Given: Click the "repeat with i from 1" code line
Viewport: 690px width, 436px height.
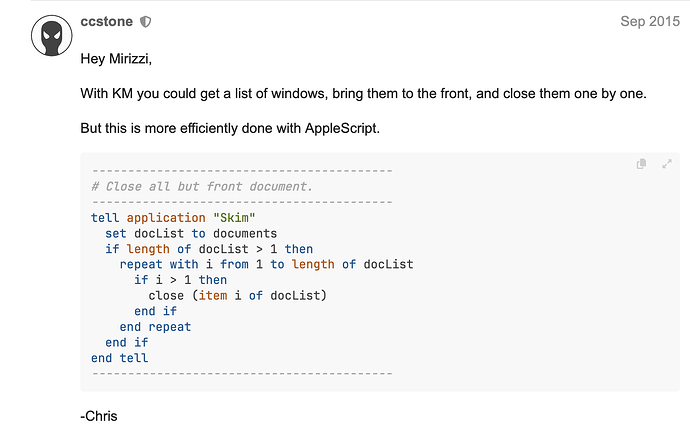Looking at the screenshot, I should (266, 264).
